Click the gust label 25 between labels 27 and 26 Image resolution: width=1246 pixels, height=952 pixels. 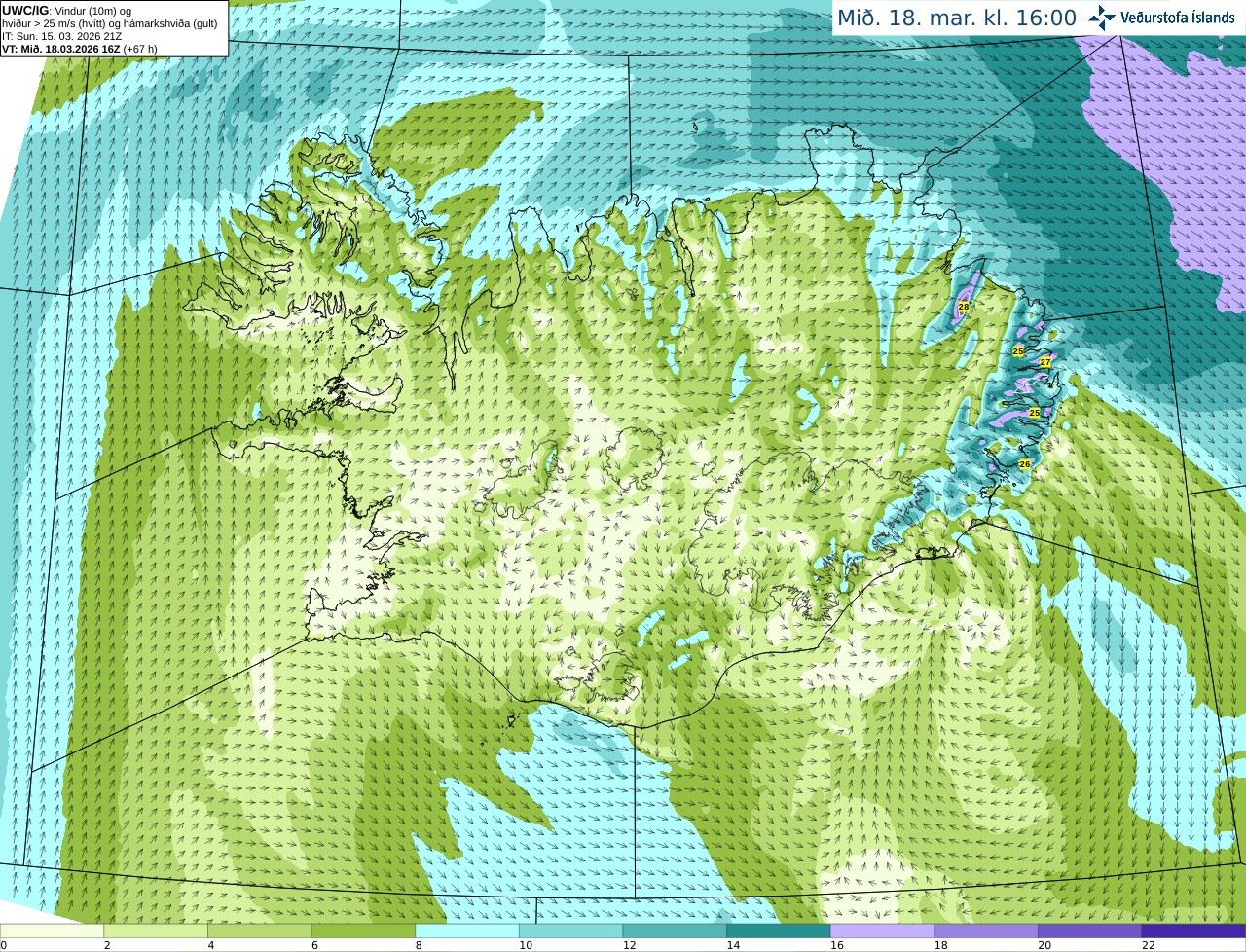[1034, 413]
